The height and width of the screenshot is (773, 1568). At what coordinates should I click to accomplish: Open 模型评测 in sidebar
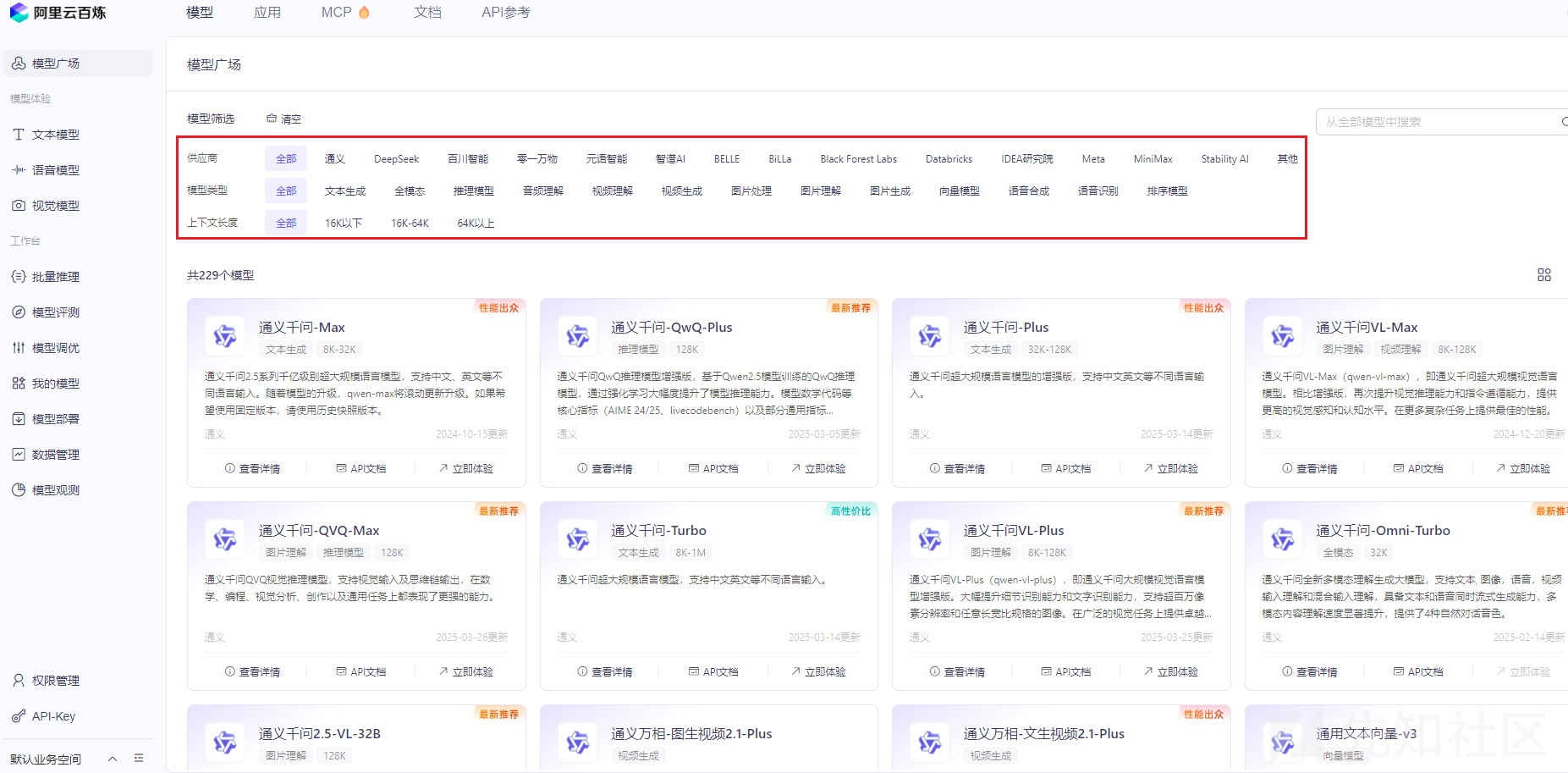[56, 312]
